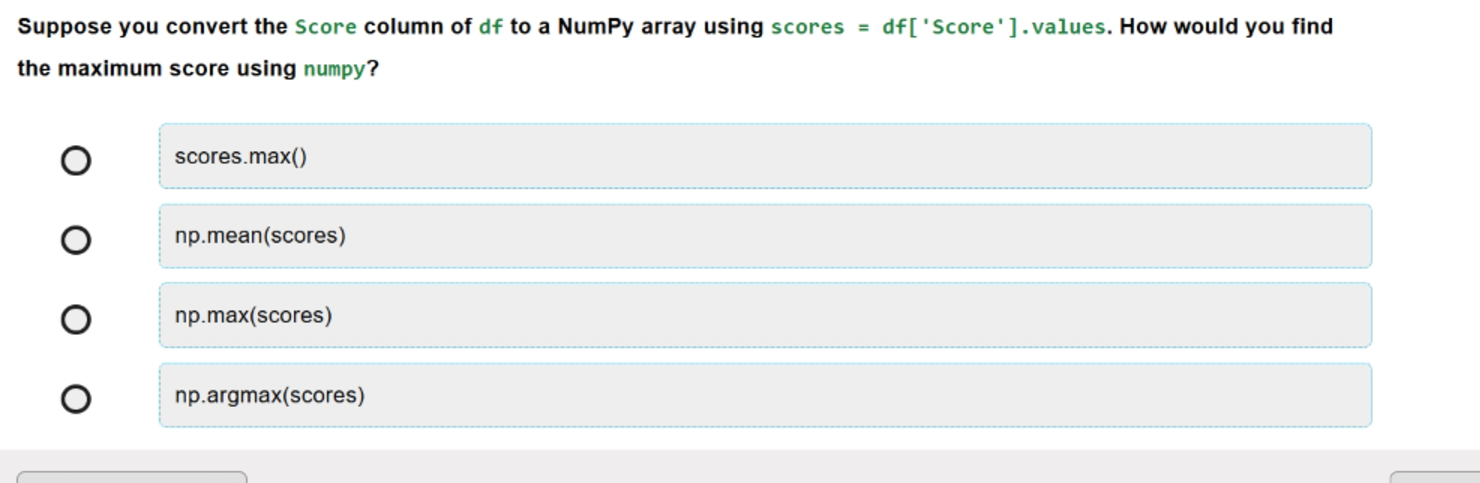Select the scores.max() radio button

pyautogui.click(x=76, y=160)
